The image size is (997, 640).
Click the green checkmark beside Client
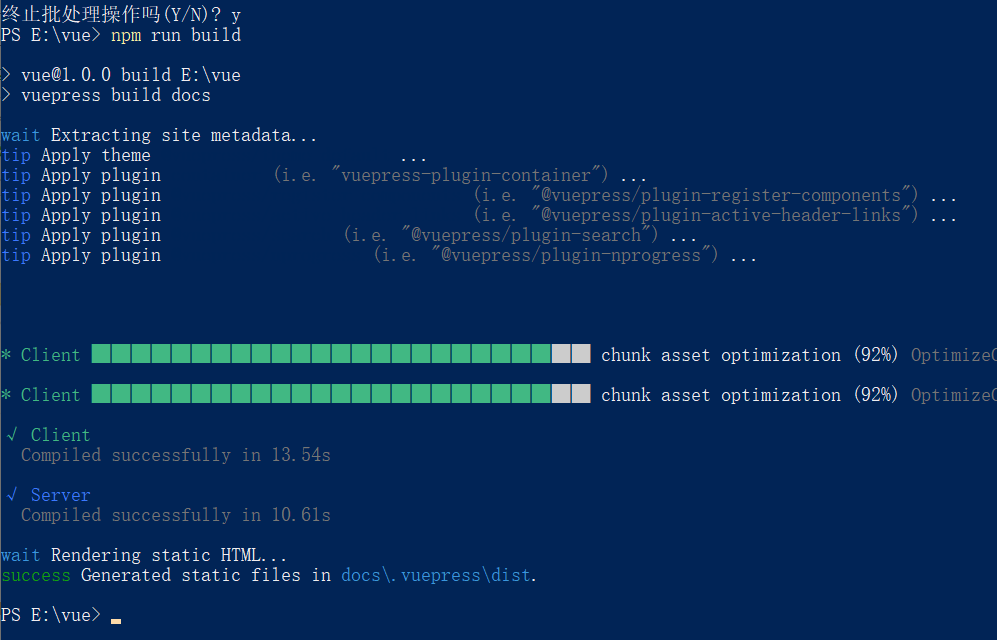(x=11, y=435)
